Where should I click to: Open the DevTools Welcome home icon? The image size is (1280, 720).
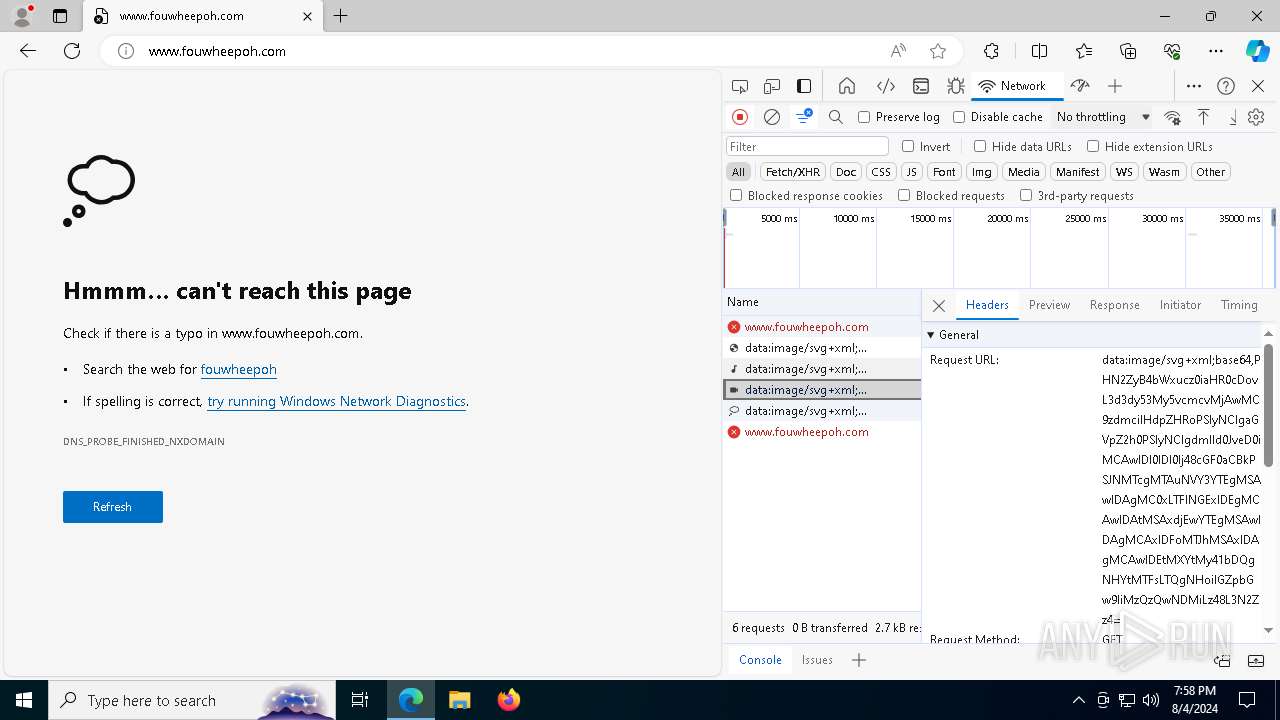(x=847, y=86)
